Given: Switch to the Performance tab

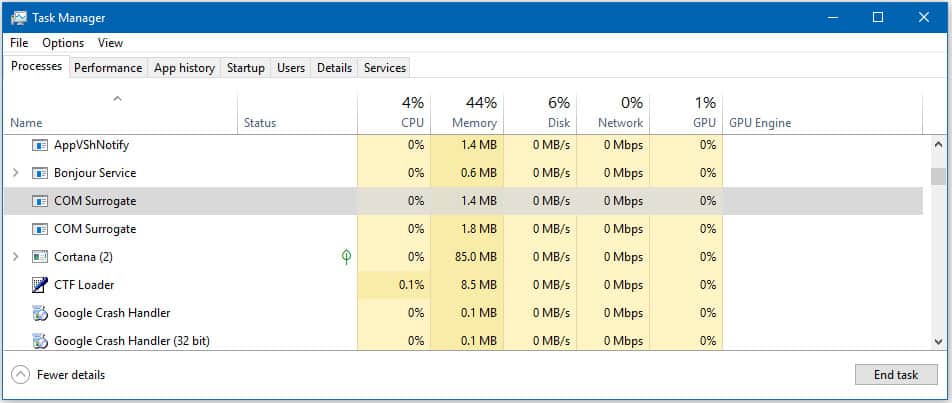Looking at the screenshot, I should (x=108, y=68).
